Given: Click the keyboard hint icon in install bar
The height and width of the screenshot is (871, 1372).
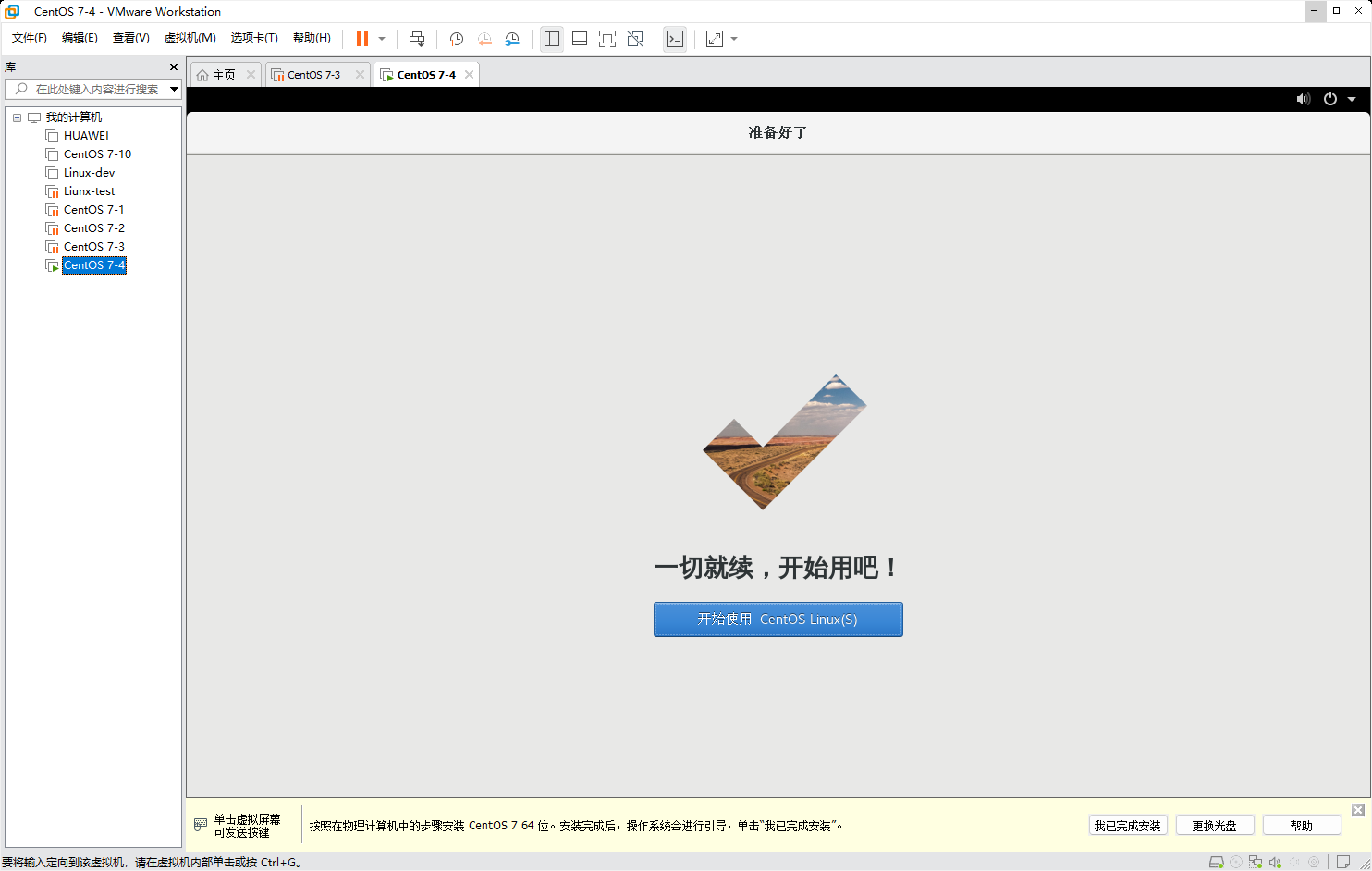Looking at the screenshot, I should pos(201,825).
